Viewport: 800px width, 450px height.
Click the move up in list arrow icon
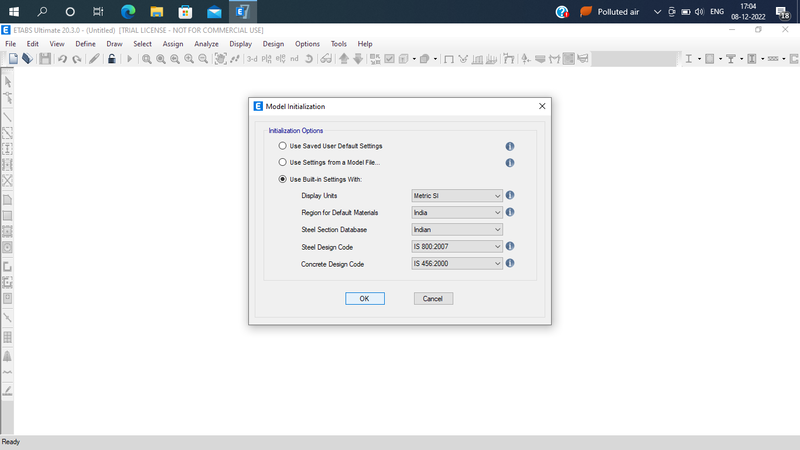(x=344, y=59)
